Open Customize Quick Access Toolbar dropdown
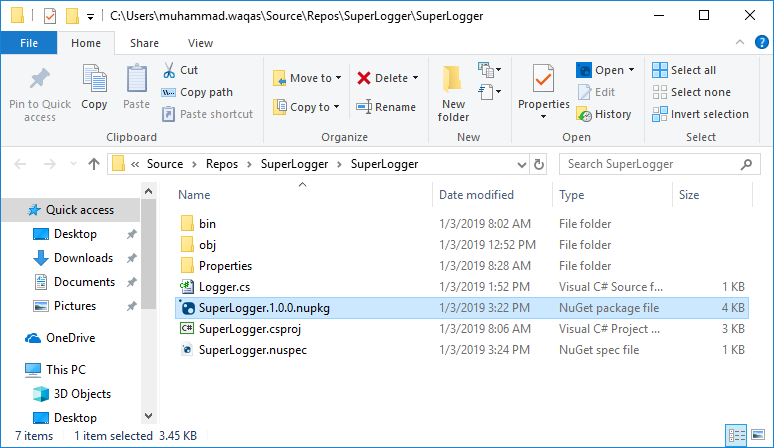Image resolution: width=774 pixels, height=448 pixels. 90,17
